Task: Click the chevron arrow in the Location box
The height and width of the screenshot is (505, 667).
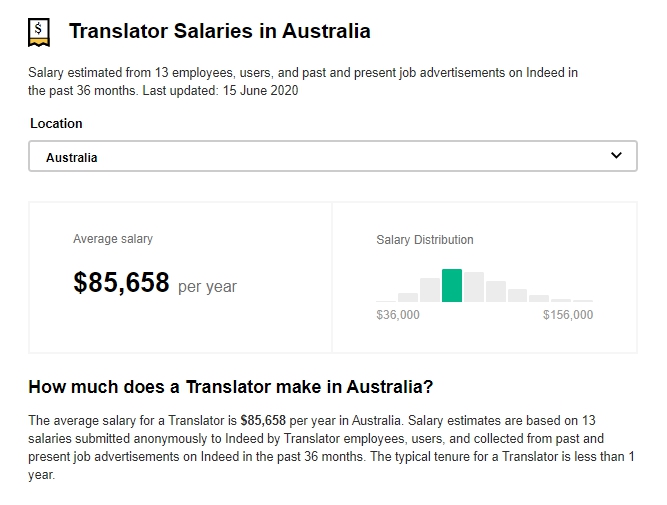Action: point(616,157)
